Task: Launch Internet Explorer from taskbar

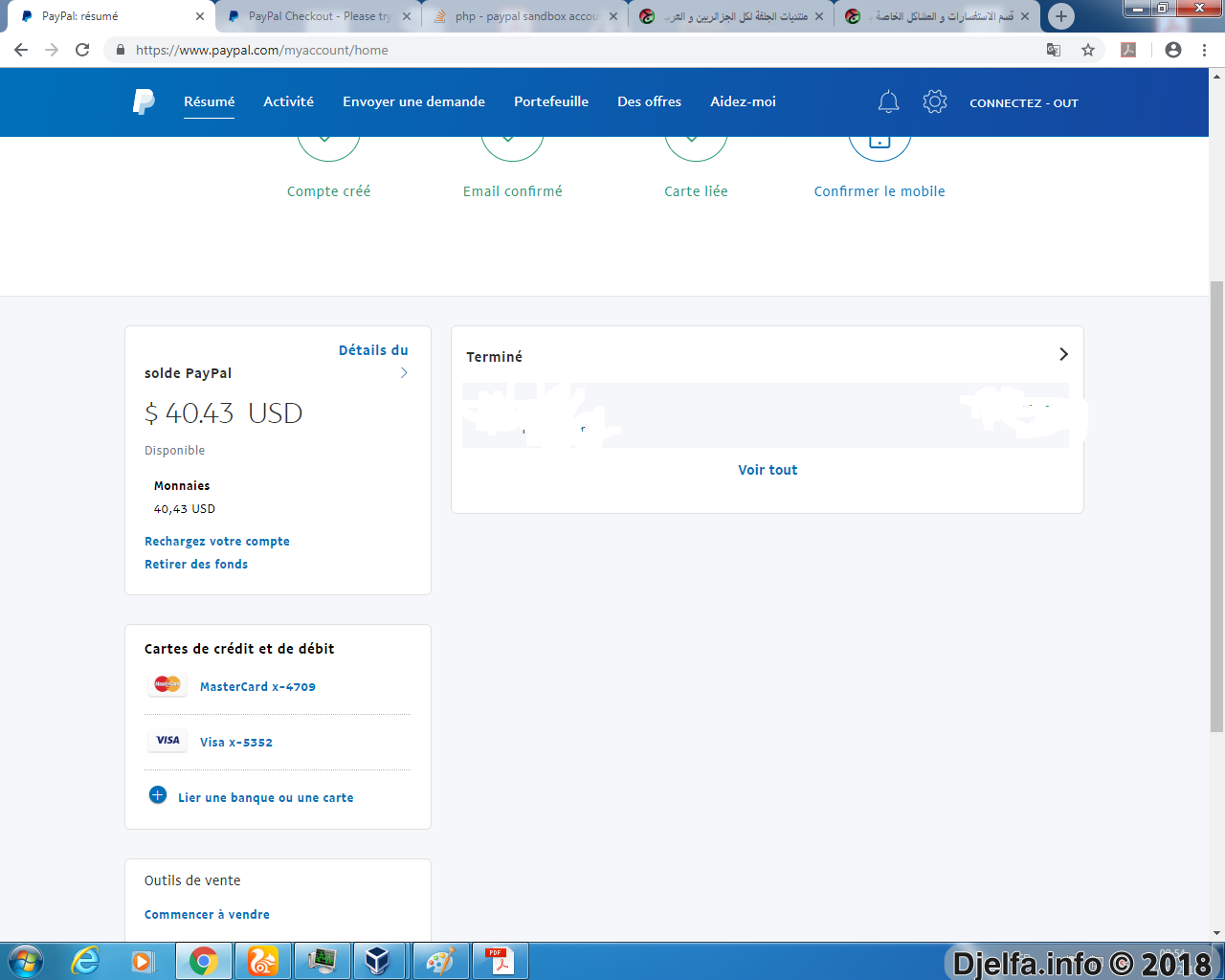Action: pos(86,961)
